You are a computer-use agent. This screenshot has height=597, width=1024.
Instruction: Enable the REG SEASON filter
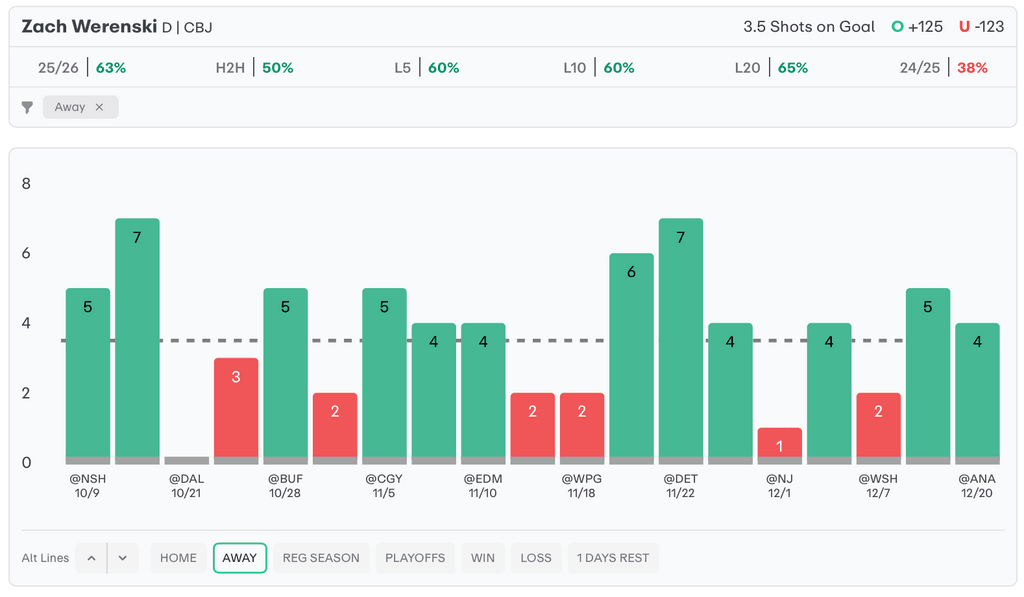[321, 558]
